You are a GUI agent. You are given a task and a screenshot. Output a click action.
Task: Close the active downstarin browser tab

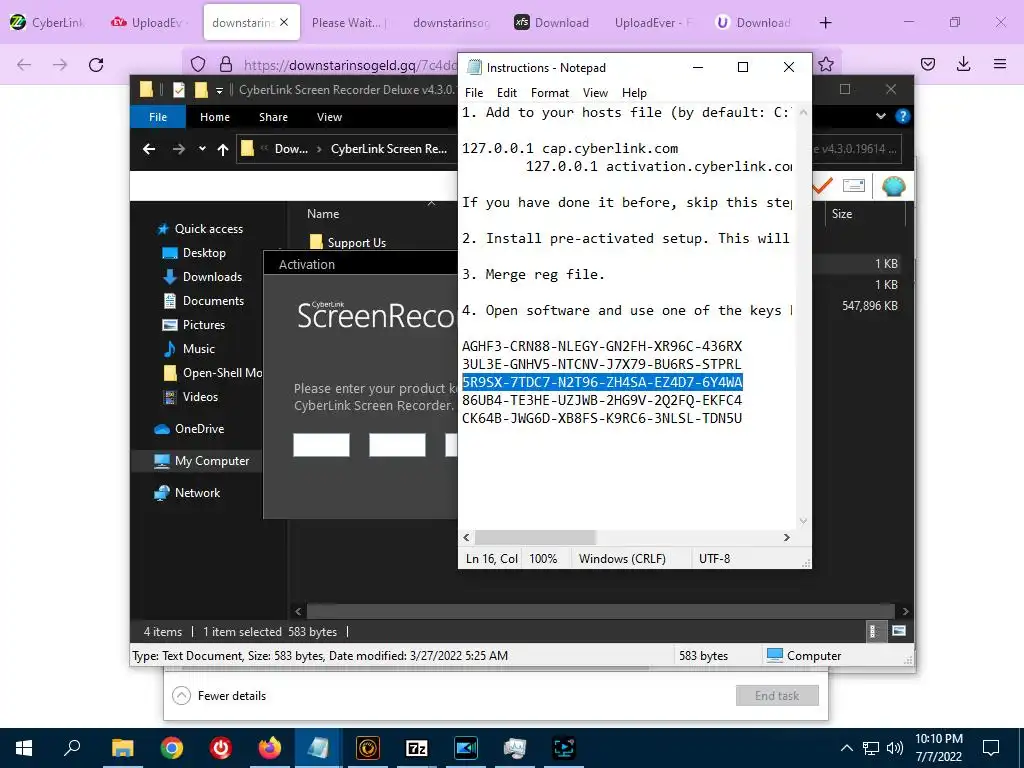click(284, 22)
